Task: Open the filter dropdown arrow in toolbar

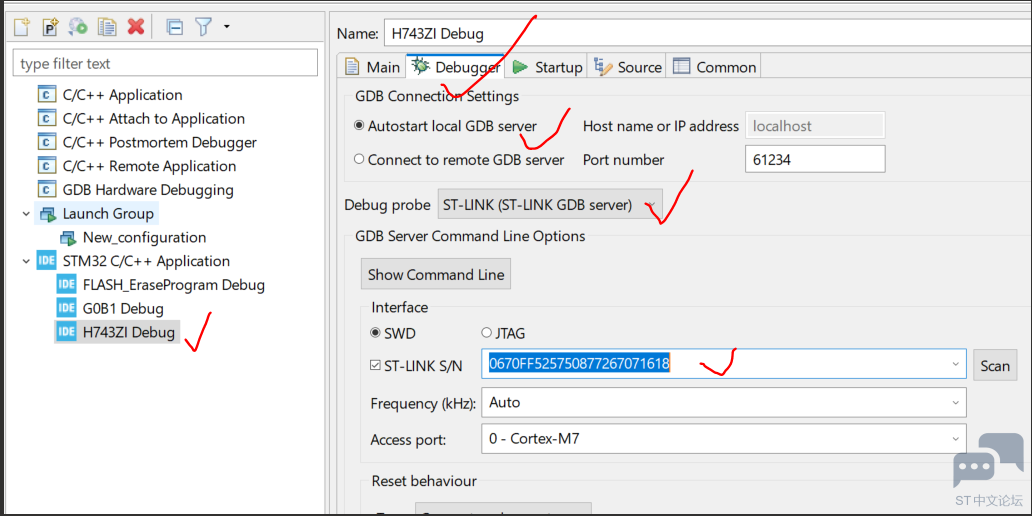Action: [x=226, y=27]
